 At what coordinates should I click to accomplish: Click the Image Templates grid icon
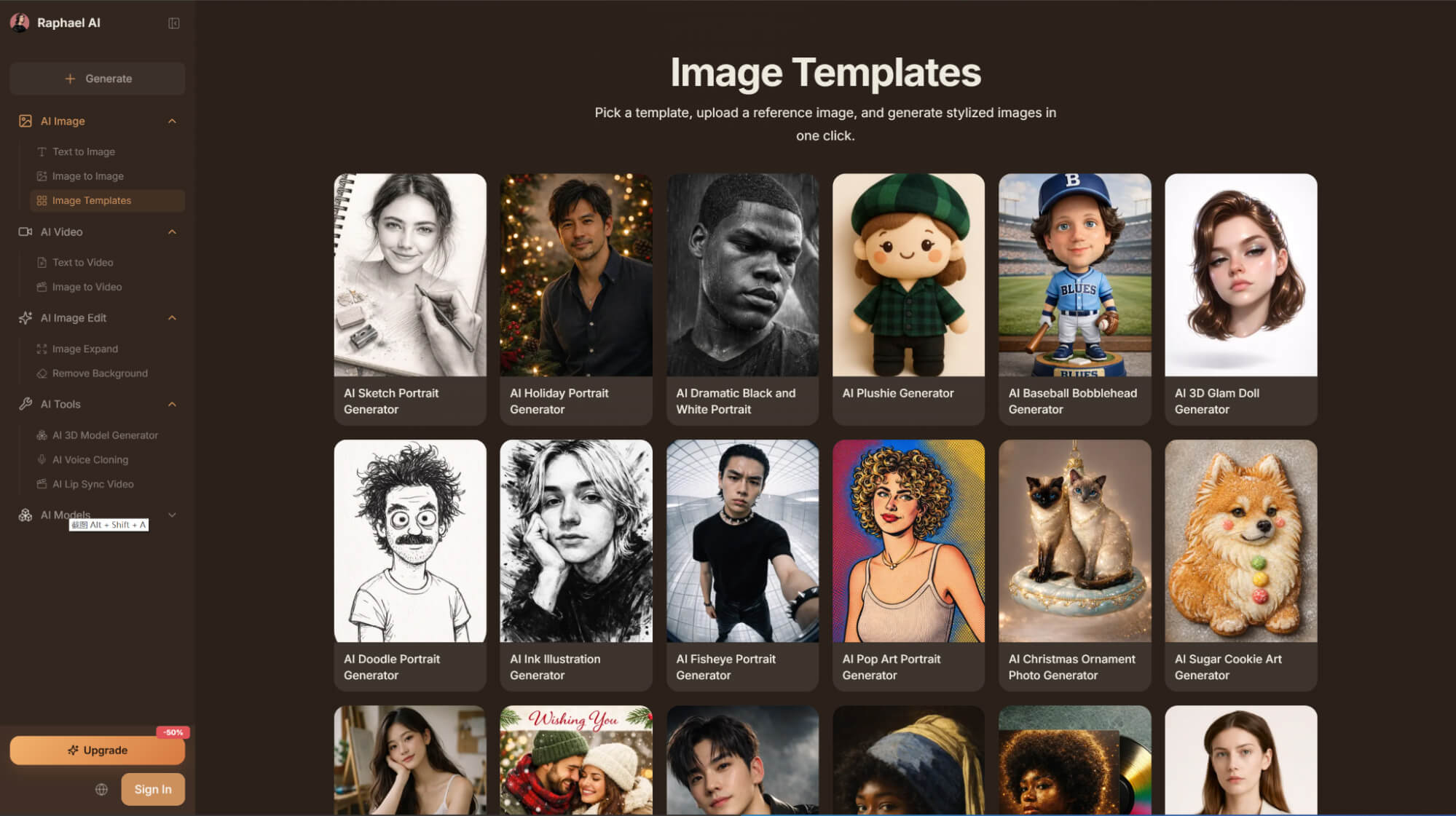(x=42, y=200)
